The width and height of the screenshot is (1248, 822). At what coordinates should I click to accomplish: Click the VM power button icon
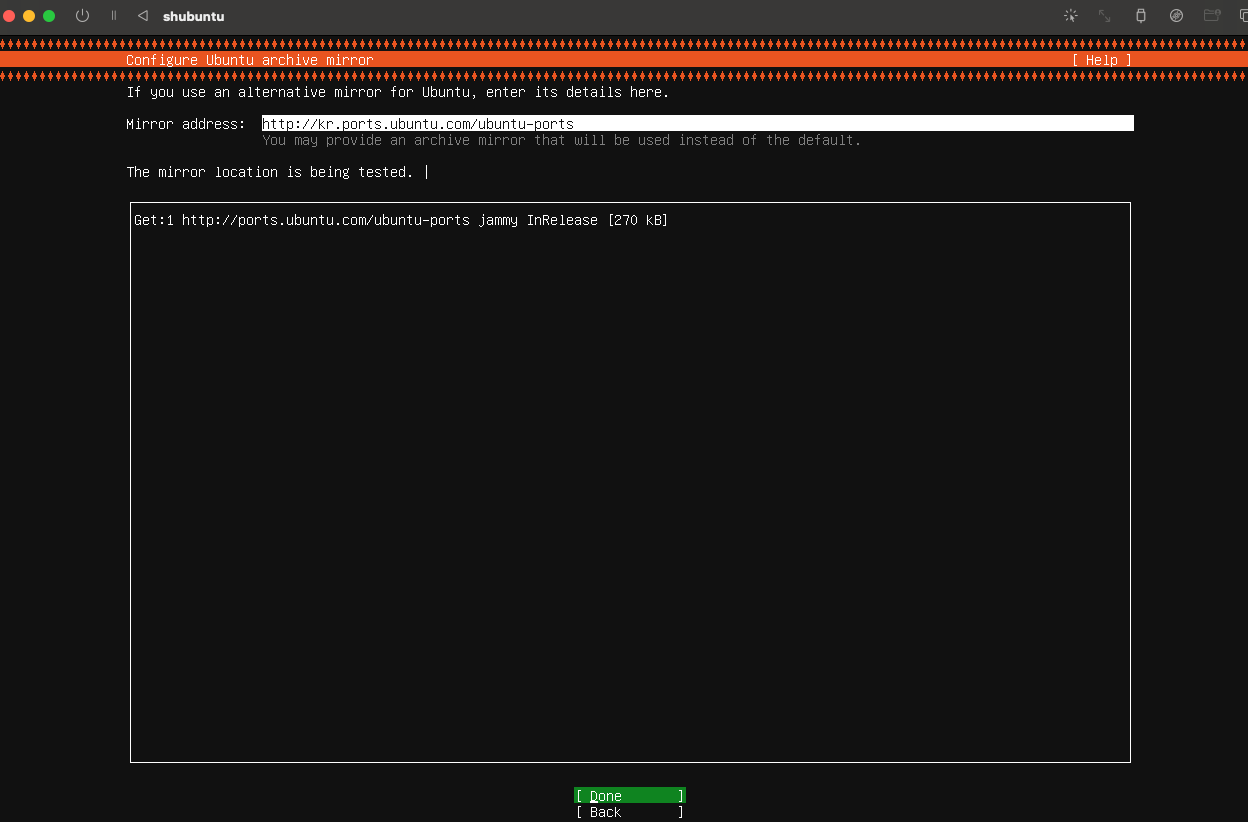coord(82,16)
